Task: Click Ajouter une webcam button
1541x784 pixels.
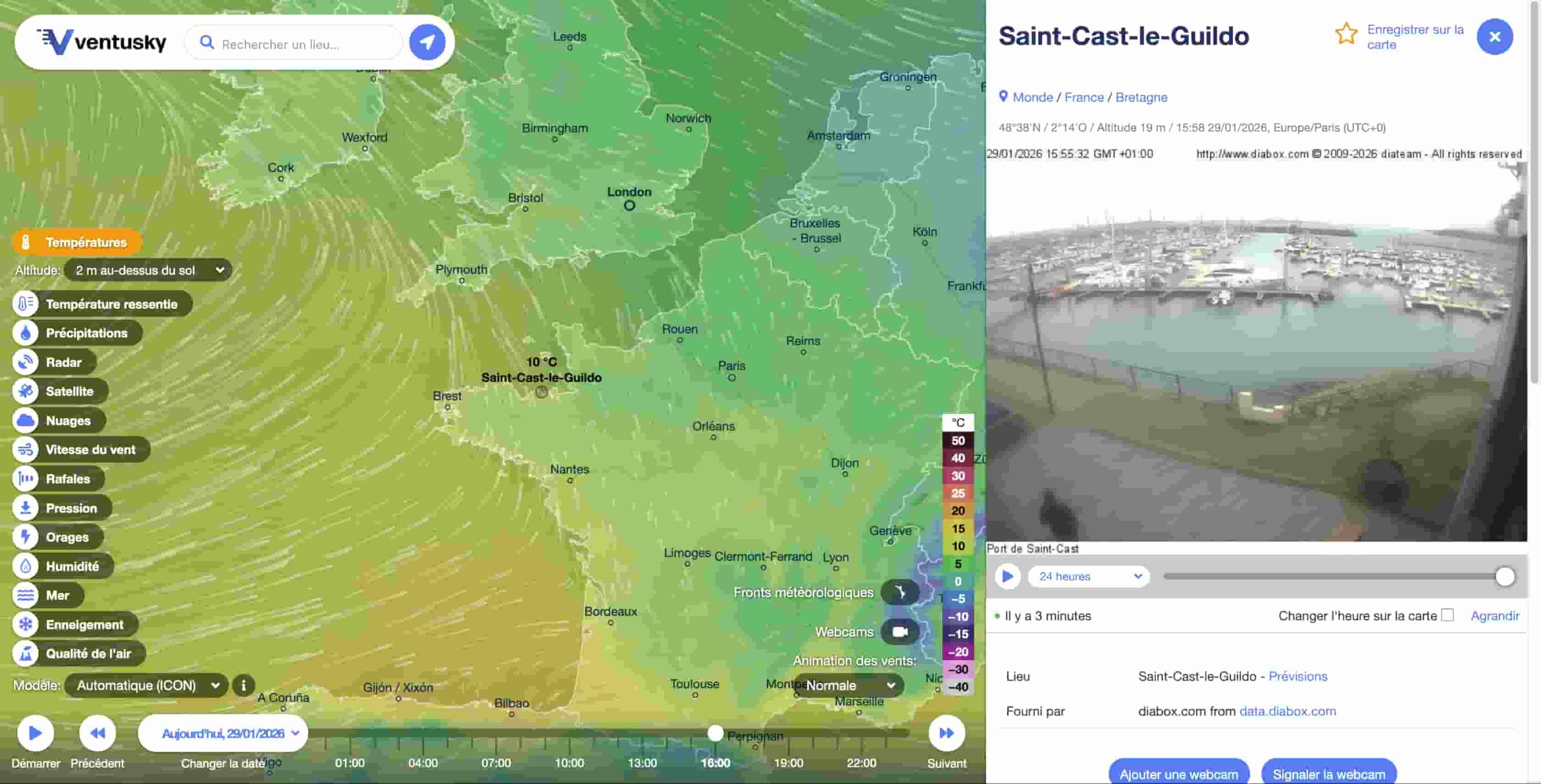Action: tap(1178, 773)
